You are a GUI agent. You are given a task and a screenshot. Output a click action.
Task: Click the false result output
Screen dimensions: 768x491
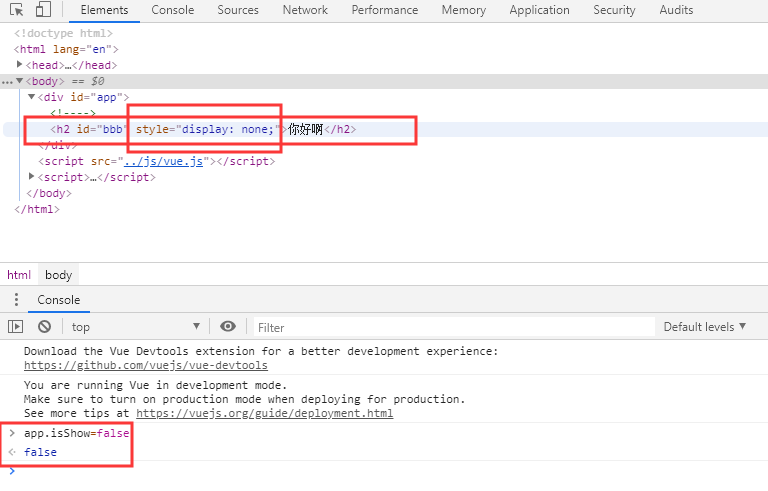click(40, 452)
